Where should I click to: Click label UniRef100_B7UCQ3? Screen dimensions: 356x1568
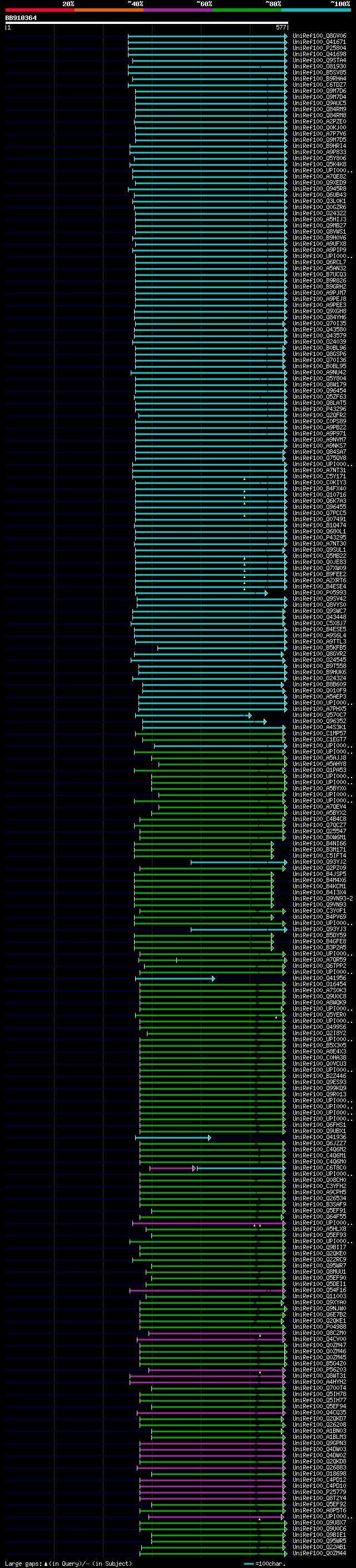319,275
